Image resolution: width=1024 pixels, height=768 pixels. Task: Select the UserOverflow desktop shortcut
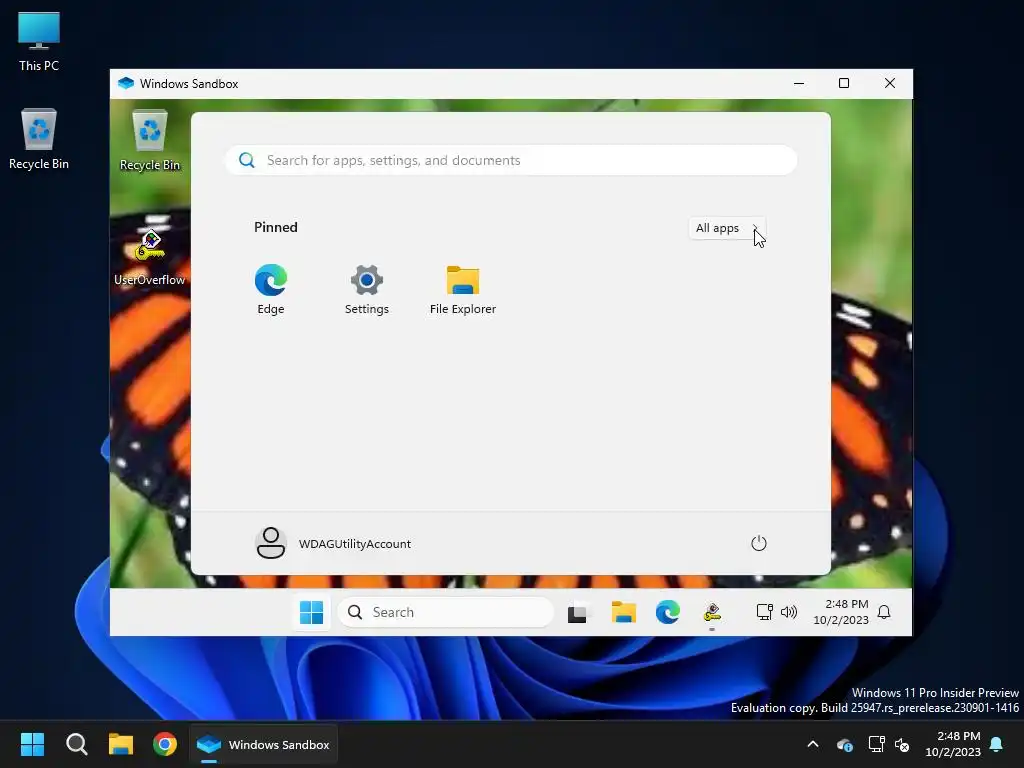tap(150, 258)
